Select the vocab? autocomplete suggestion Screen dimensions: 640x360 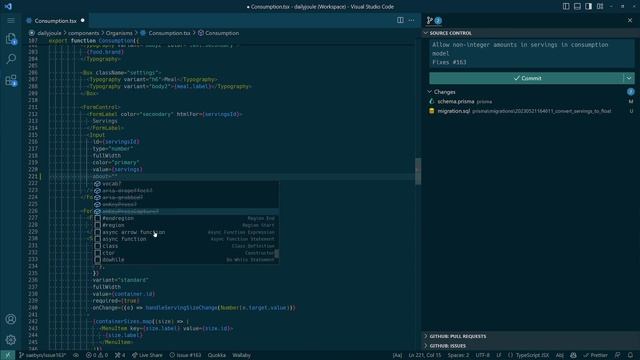pos(186,184)
